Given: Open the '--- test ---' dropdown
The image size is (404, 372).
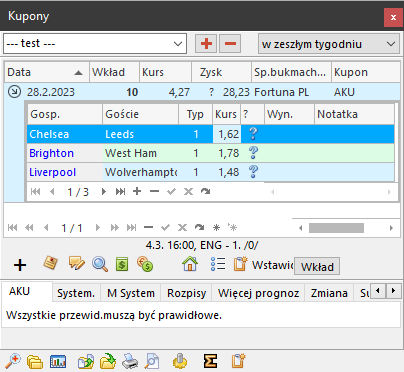Looking at the screenshot, I should point(95,43).
